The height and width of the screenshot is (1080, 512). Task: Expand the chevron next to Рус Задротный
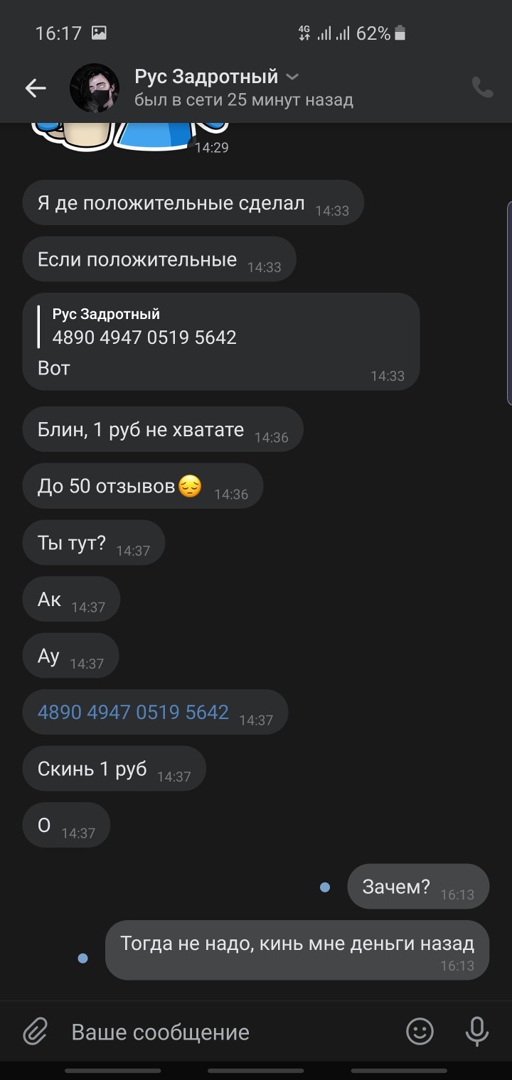click(291, 76)
